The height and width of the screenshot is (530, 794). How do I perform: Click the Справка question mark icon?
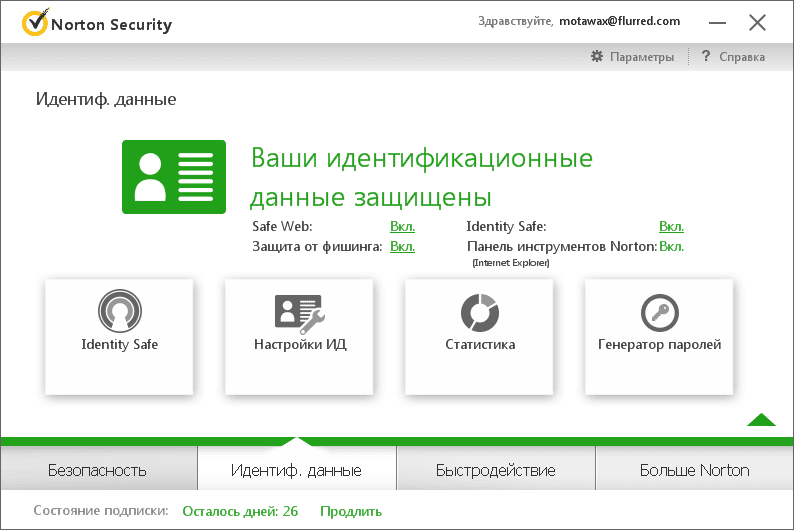point(706,56)
